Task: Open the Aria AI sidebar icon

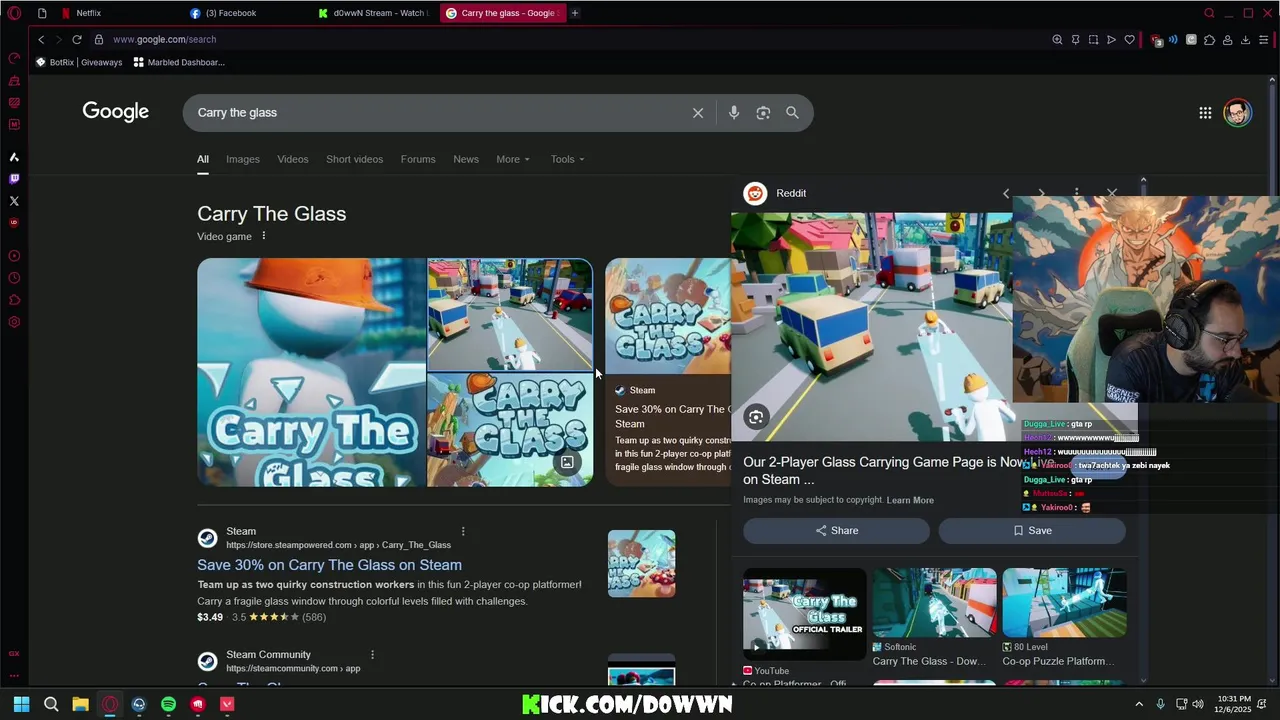Action: point(14,157)
